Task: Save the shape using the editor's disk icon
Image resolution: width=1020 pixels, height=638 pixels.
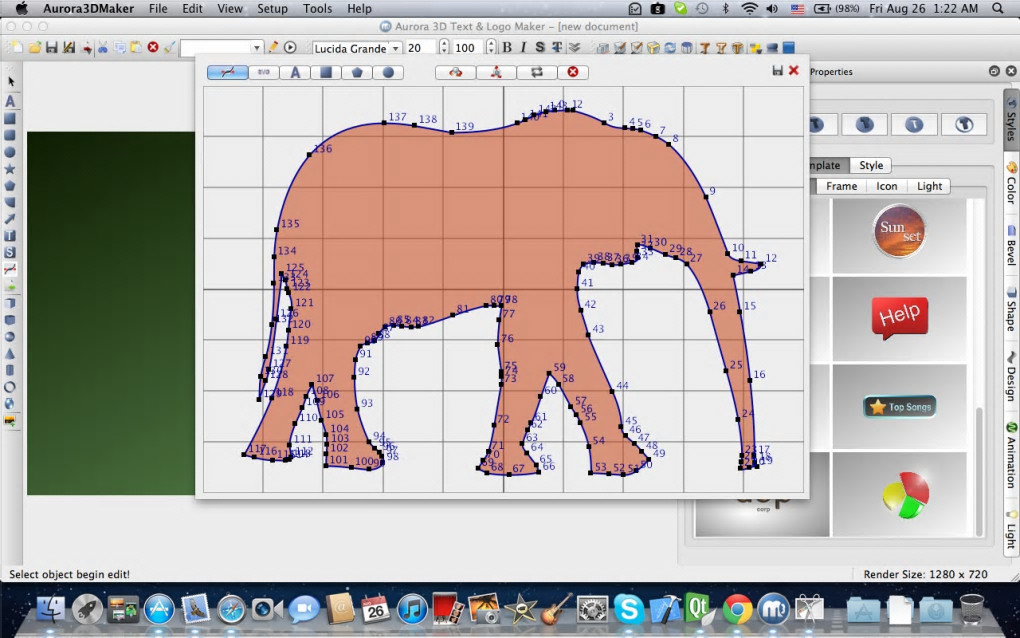Action: (778, 71)
